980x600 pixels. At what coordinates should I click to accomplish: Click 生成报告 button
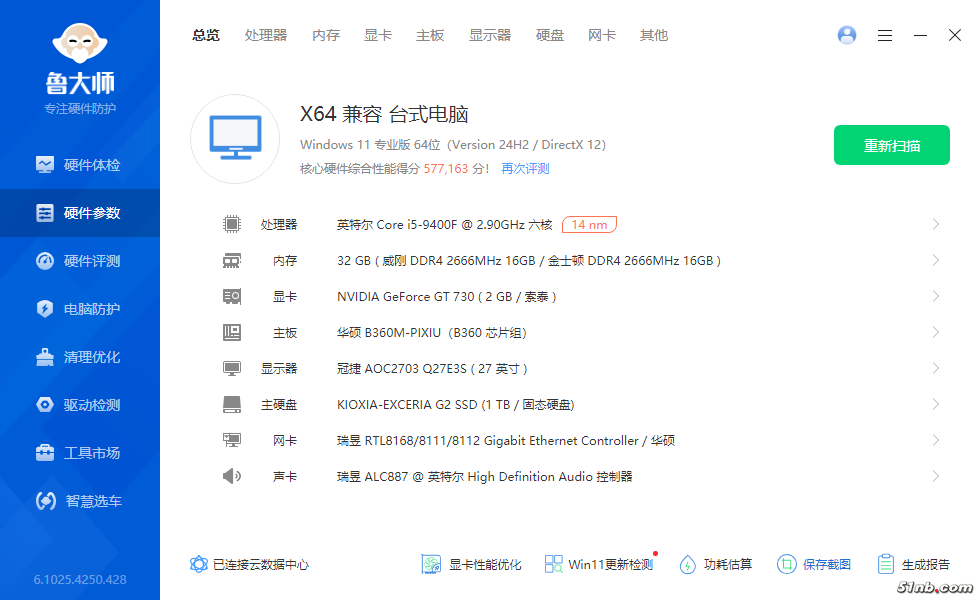[x=913, y=564]
